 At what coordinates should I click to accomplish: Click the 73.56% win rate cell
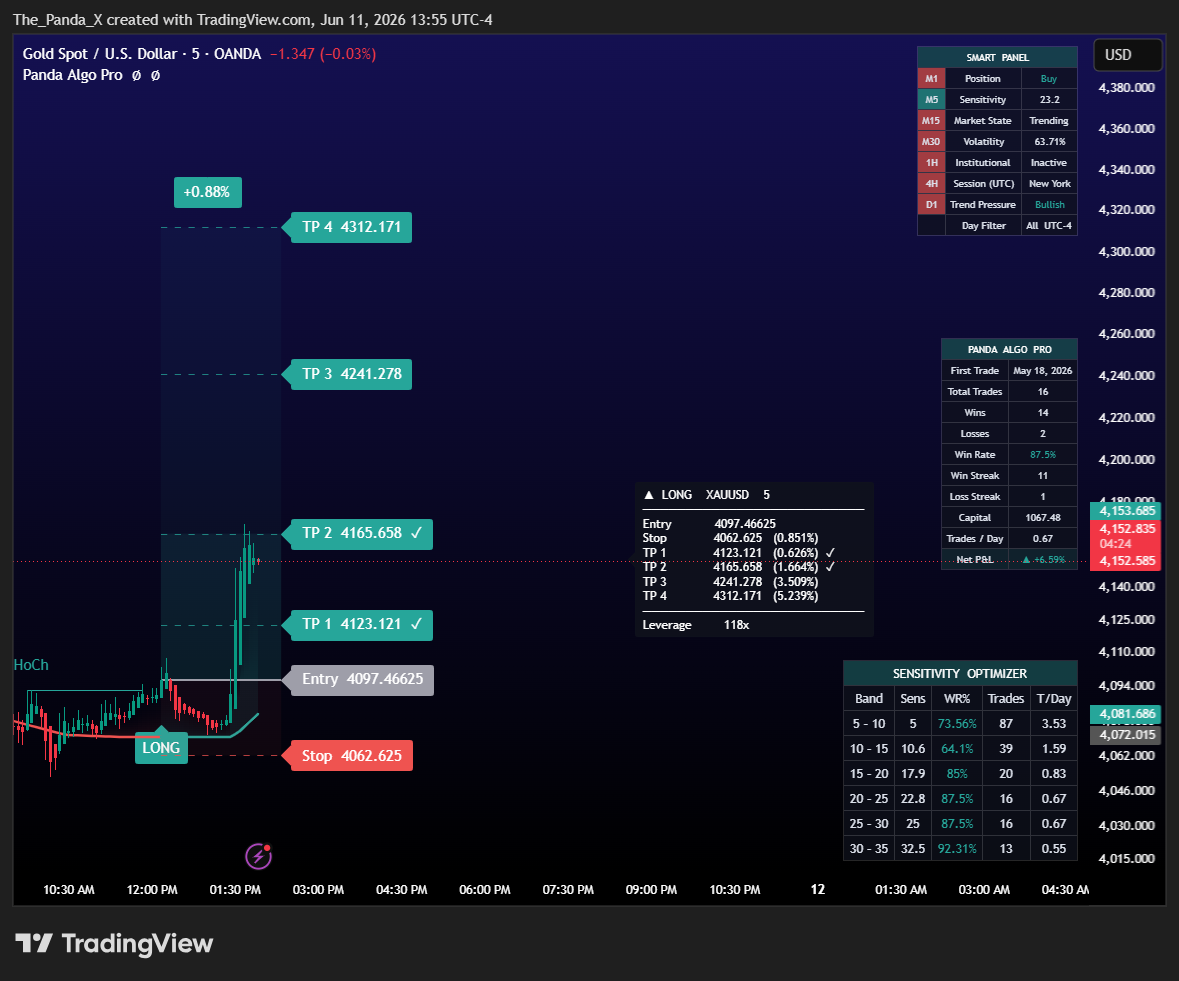(957, 724)
